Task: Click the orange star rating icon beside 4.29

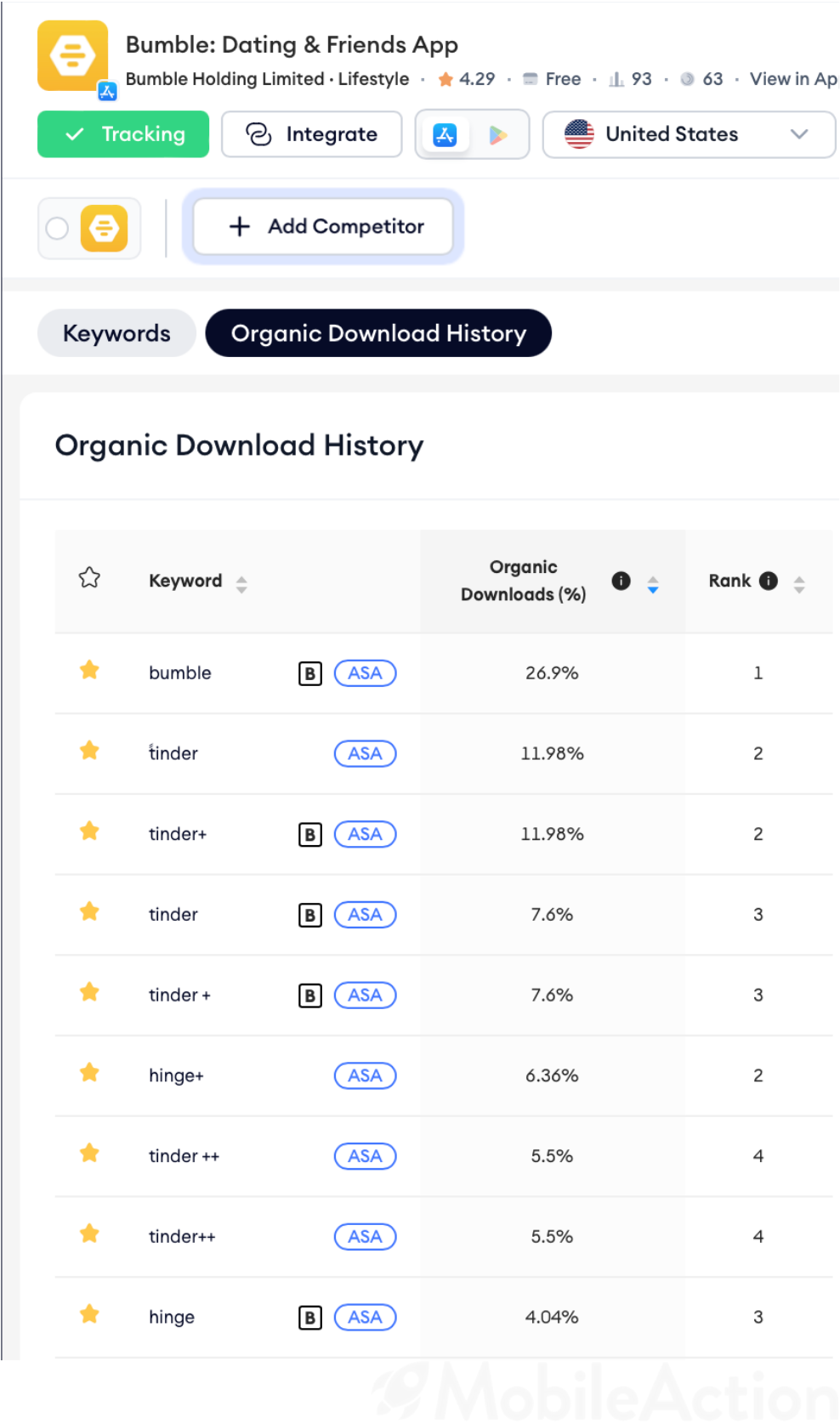Action: click(x=446, y=79)
